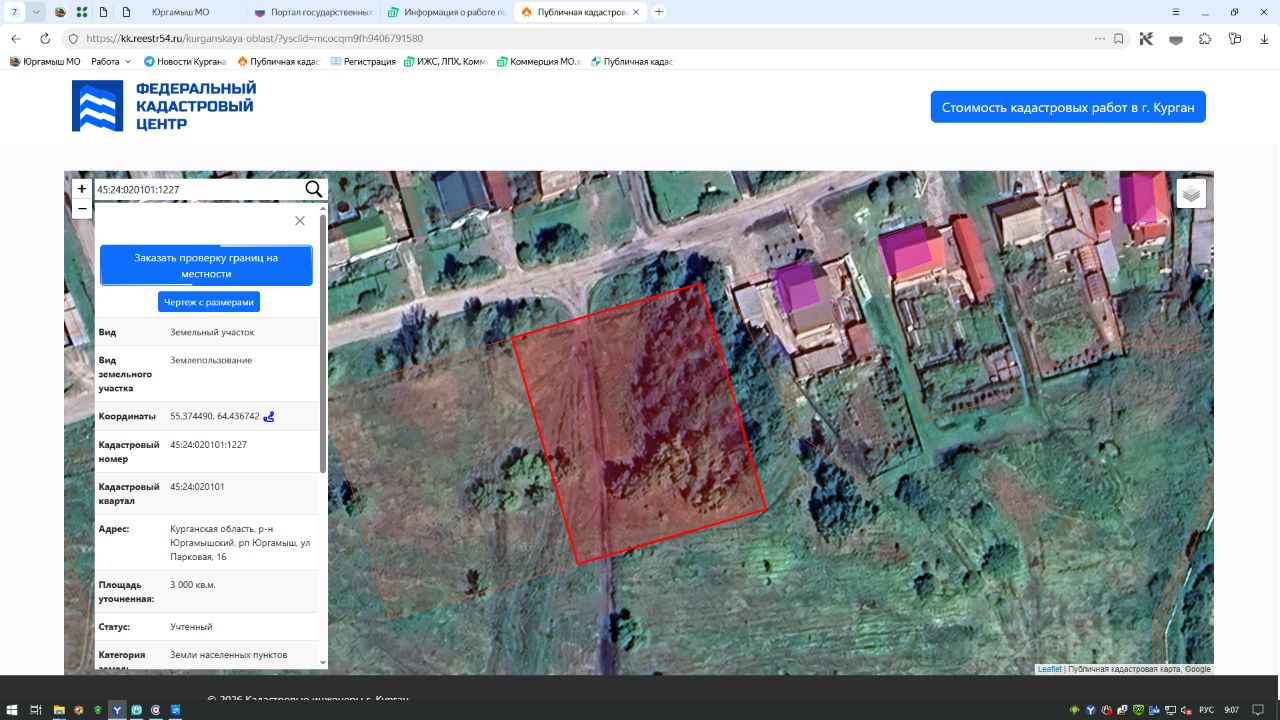Click the browser address bar URL
This screenshot has height=720, width=1280.
click(255, 38)
